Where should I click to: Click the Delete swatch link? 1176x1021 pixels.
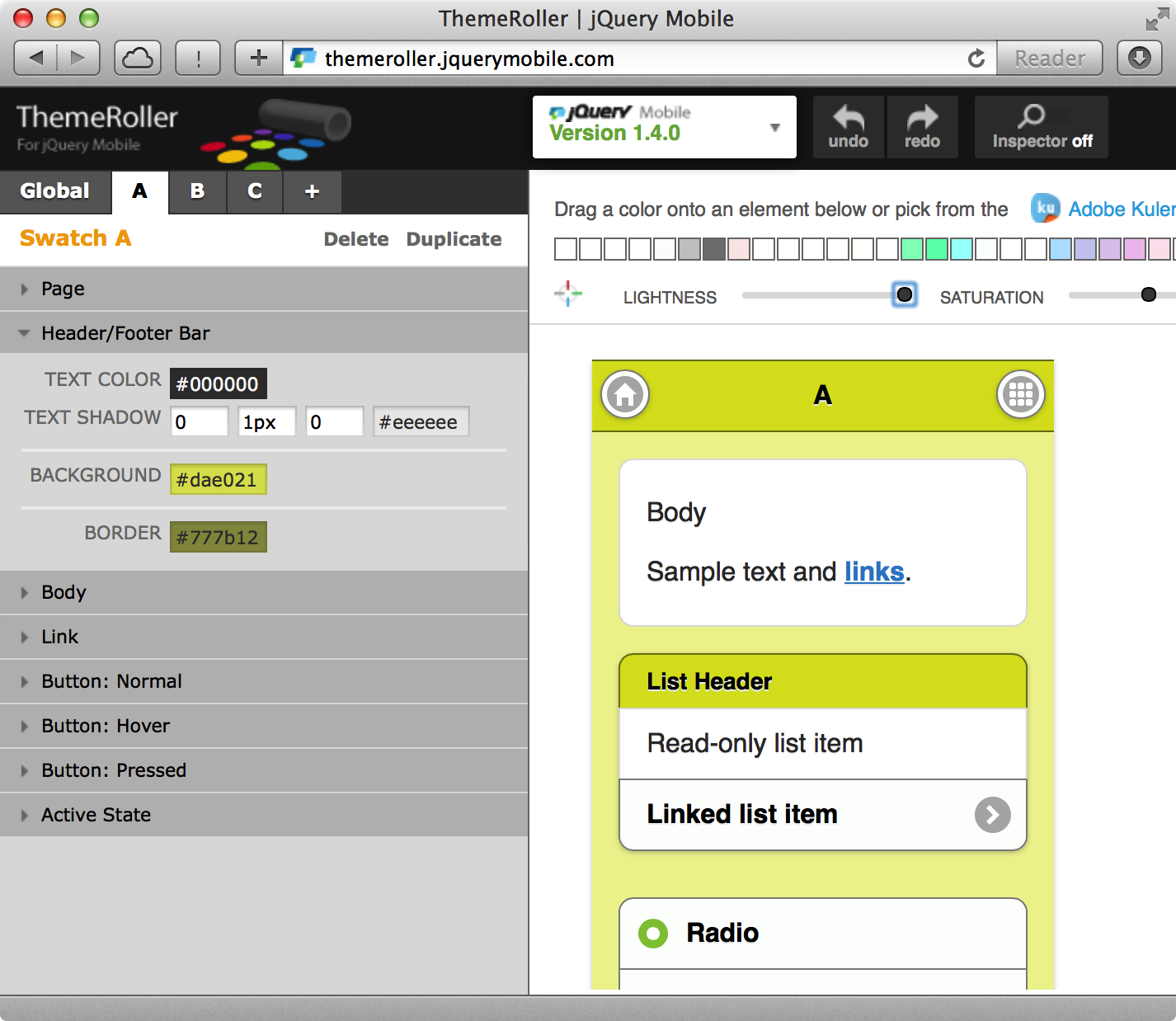pos(356,239)
